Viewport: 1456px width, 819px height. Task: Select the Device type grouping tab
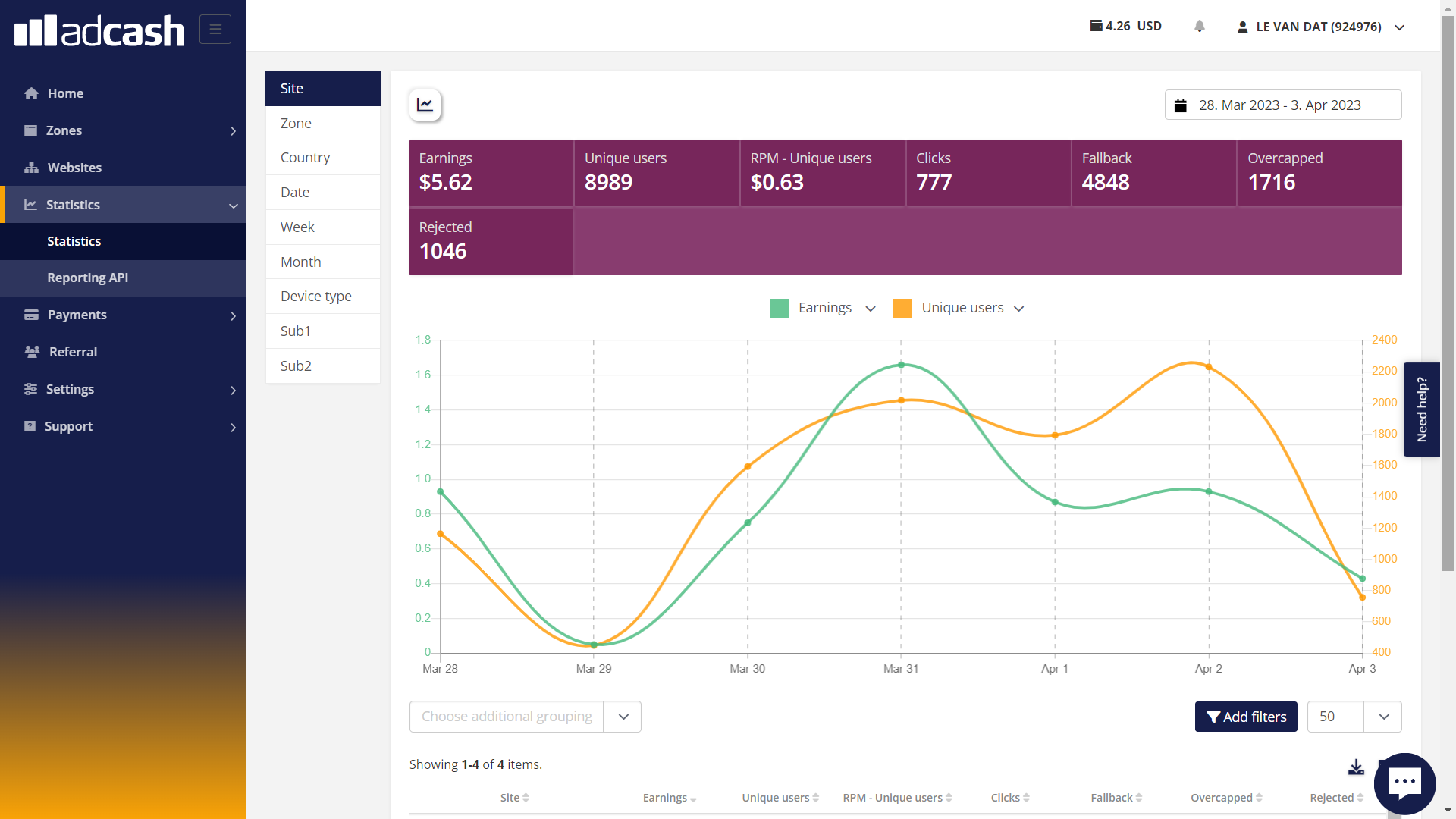pos(323,297)
